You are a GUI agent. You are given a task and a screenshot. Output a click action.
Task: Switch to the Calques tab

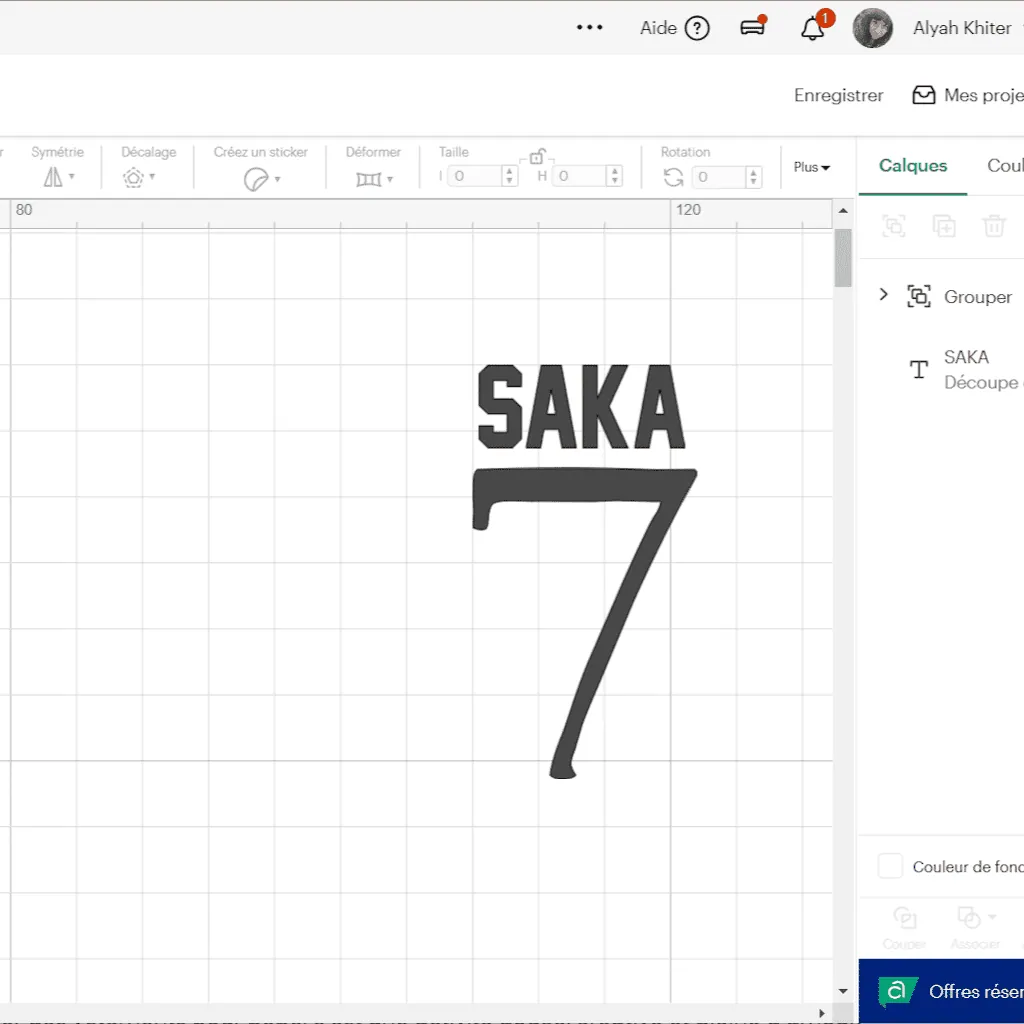[x=912, y=166]
